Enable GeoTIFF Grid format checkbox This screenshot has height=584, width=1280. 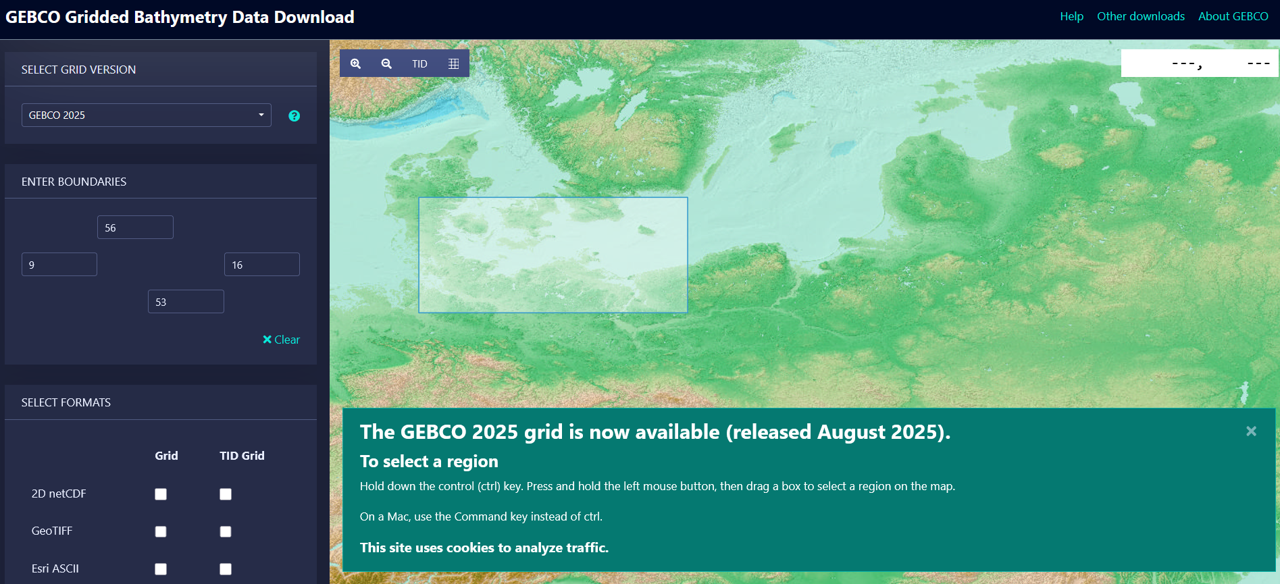pos(161,531)
